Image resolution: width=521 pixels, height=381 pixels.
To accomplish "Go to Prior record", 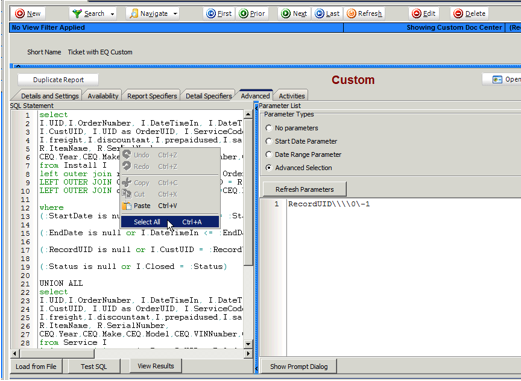I will coord(252,14).
